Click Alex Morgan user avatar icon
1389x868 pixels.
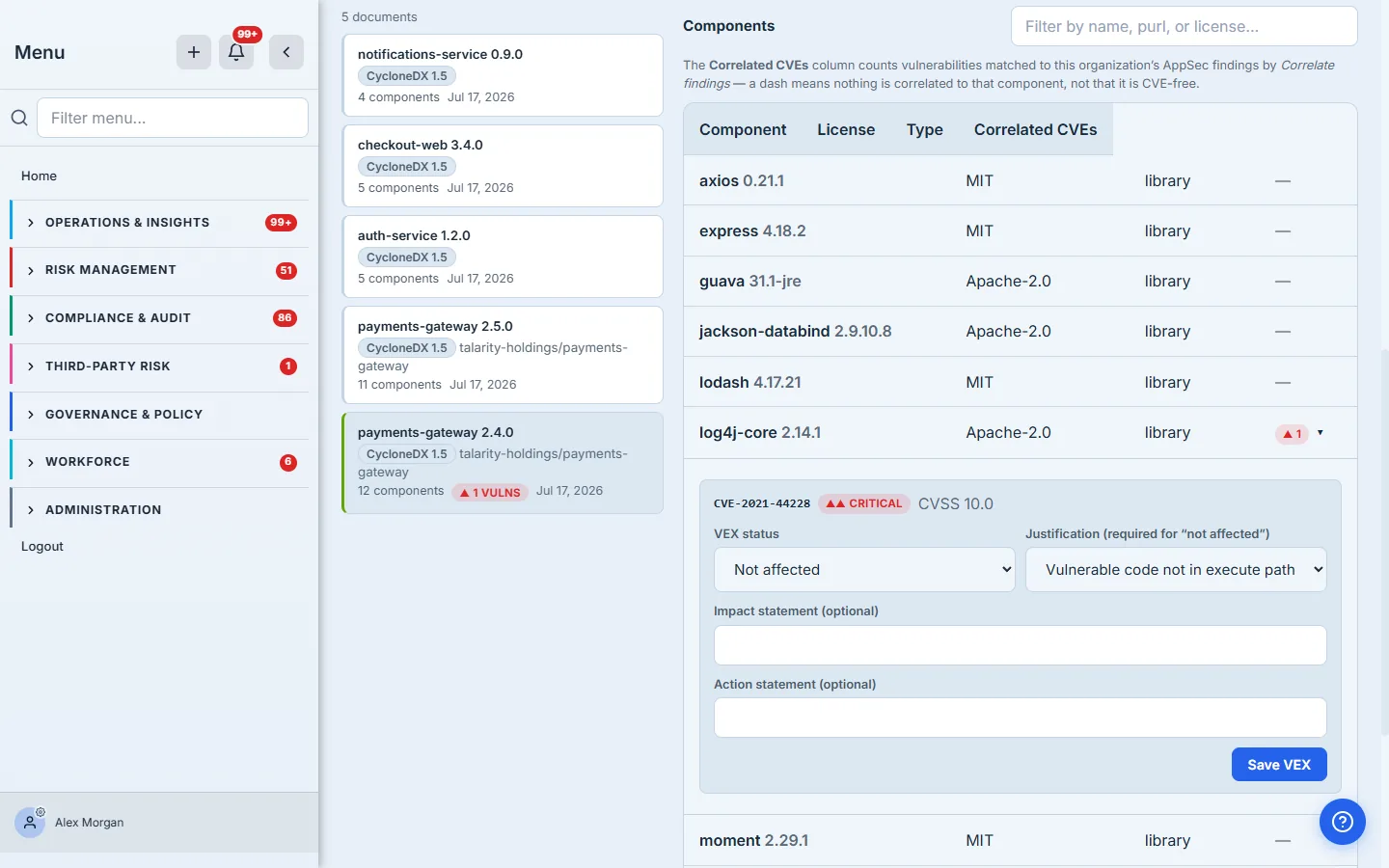(x=30, y=823)
